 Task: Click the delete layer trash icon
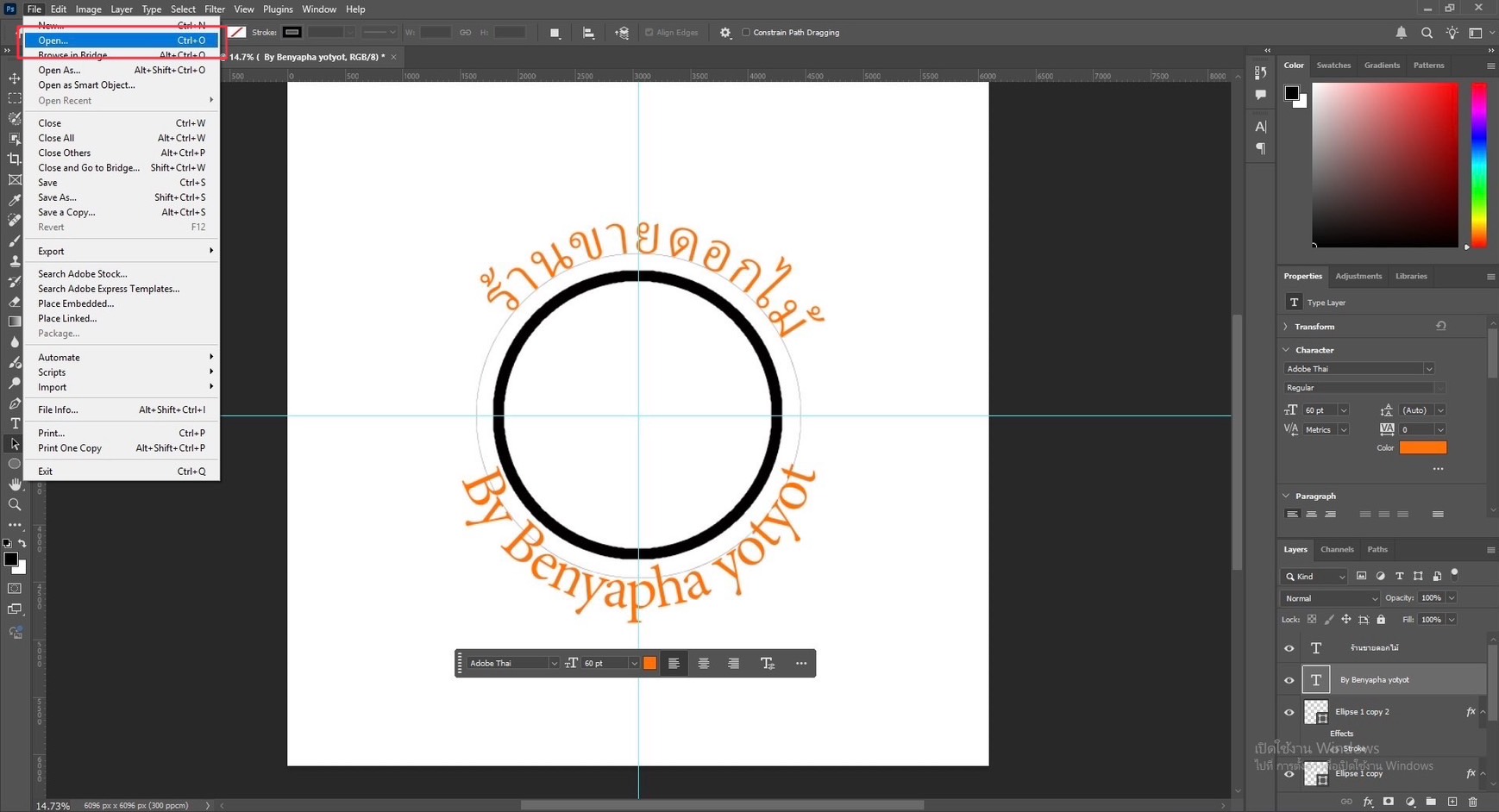[x=1472, y=802]
